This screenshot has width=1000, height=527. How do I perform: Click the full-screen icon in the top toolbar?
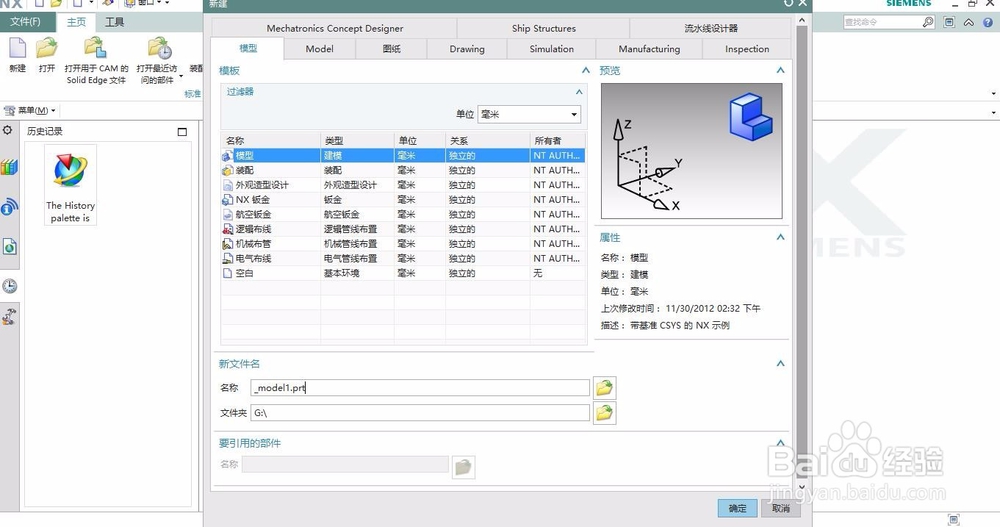tap(949, 22)
